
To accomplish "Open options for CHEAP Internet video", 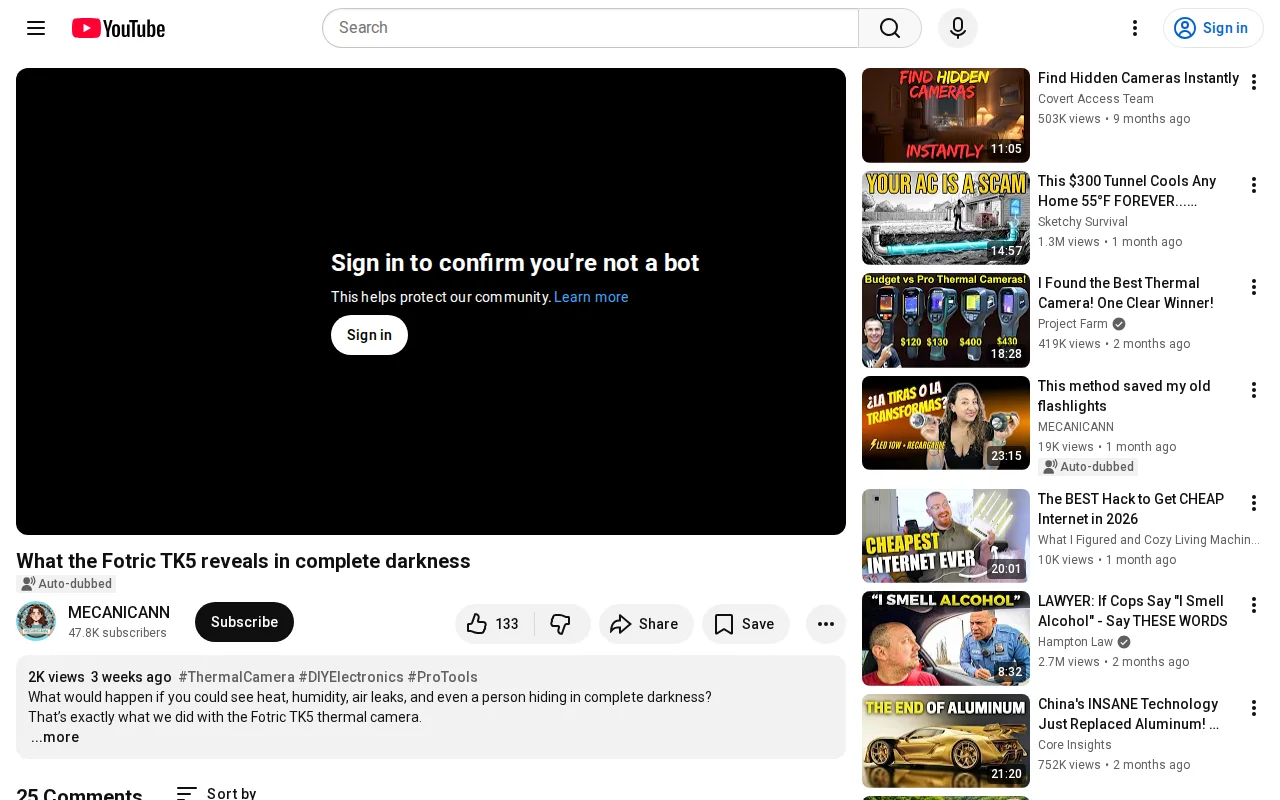I will [1253, 503].
